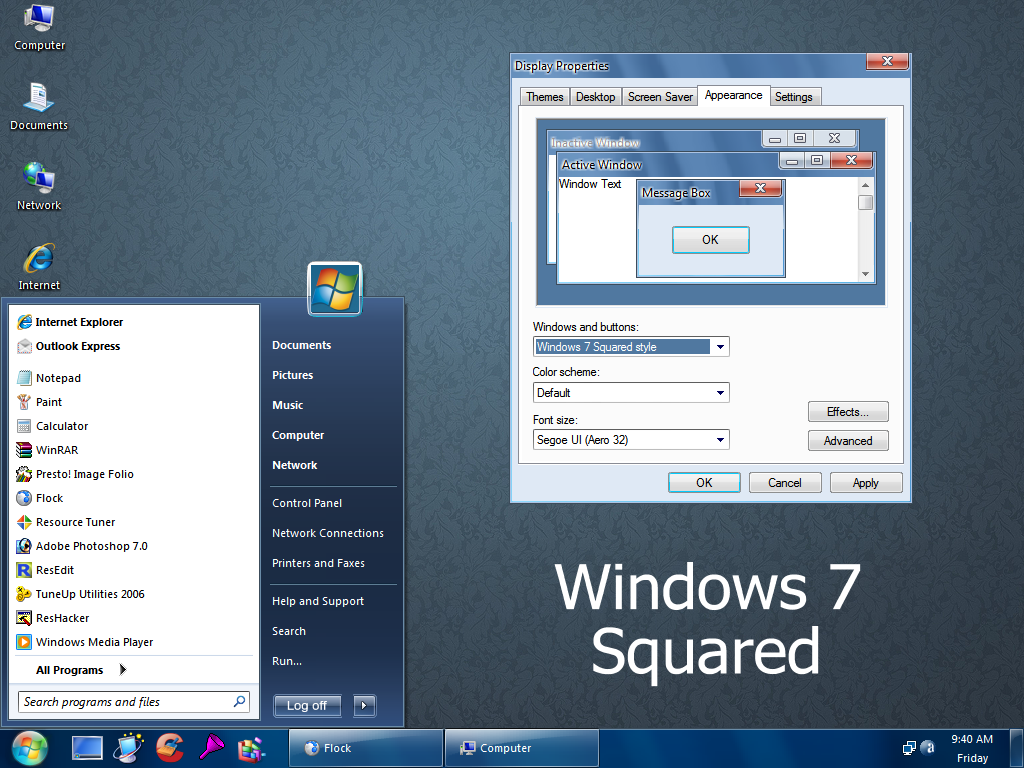Viewport: 1024px width, 768px height.
Task: Open the Font size dropdown
Action: [719, 439]
